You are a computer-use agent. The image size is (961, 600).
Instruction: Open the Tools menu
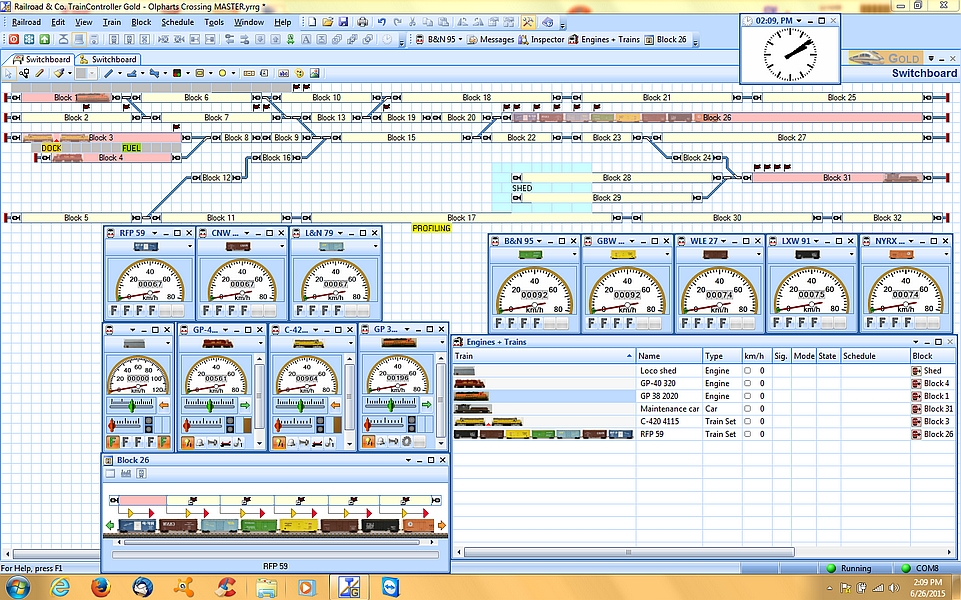(x=214, y=22)
